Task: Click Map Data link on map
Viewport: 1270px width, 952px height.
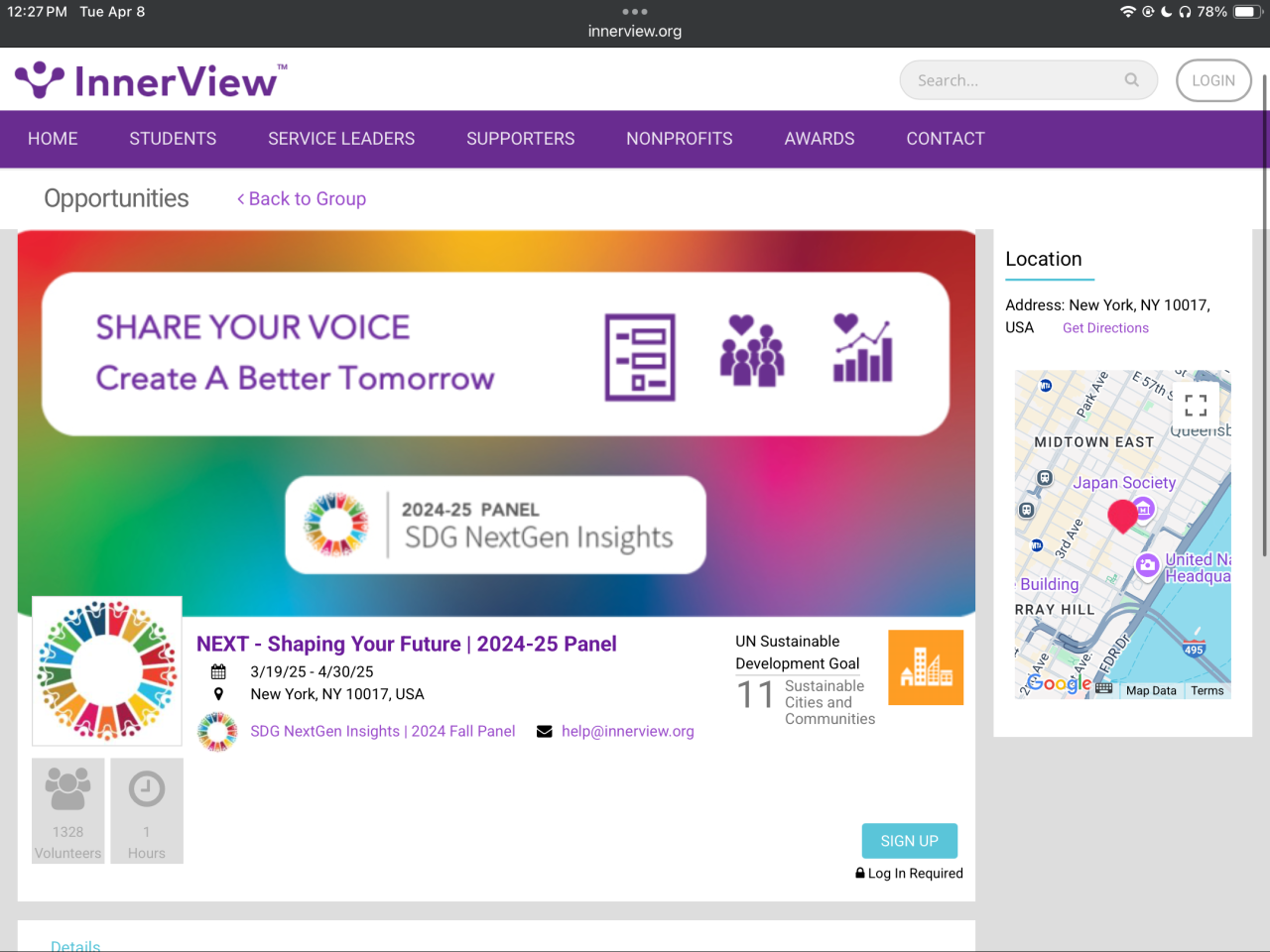Action: [x=1151, y=690]
